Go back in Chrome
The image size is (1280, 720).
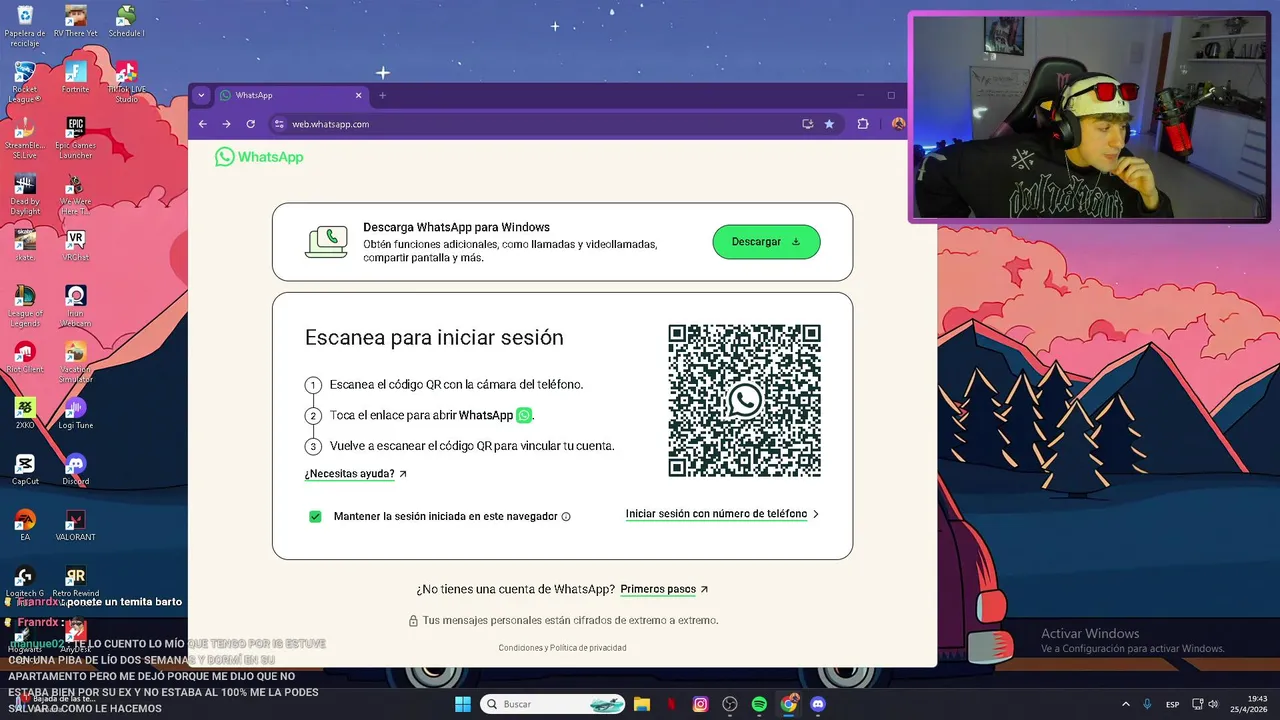(x=202, y=124)
